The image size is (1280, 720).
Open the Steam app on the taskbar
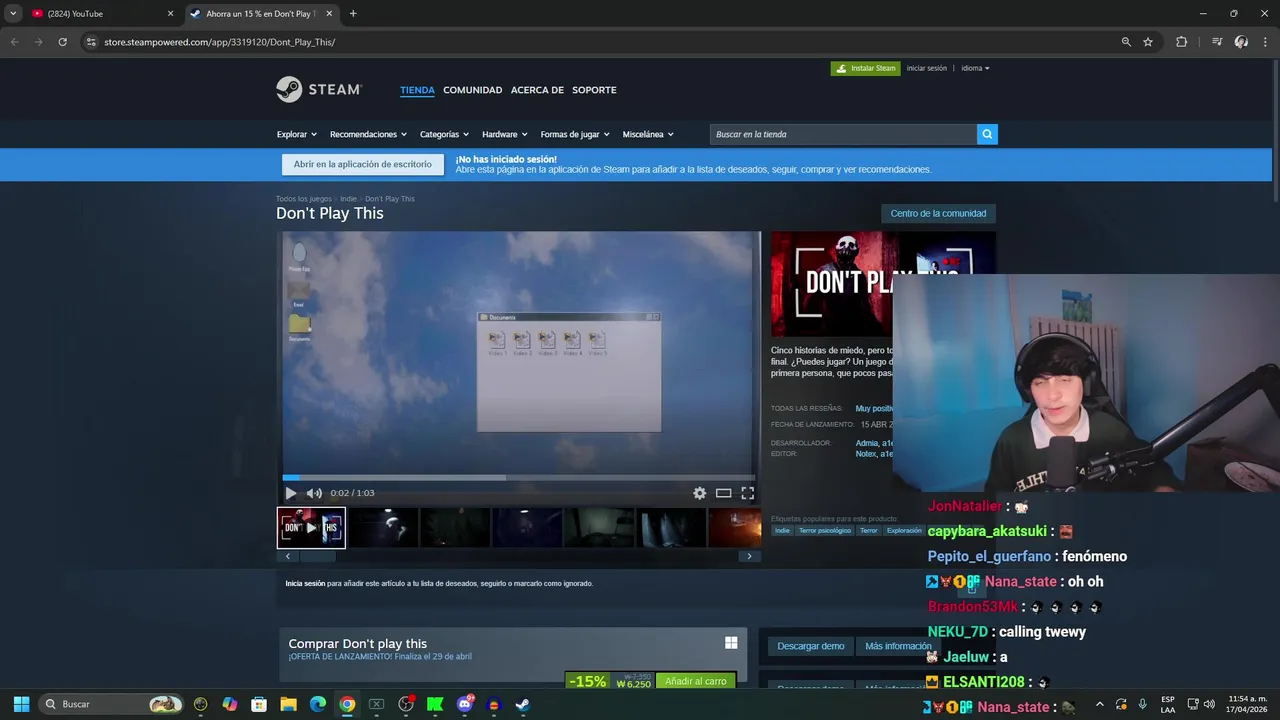pyautogui.click(x=522, y=704)
